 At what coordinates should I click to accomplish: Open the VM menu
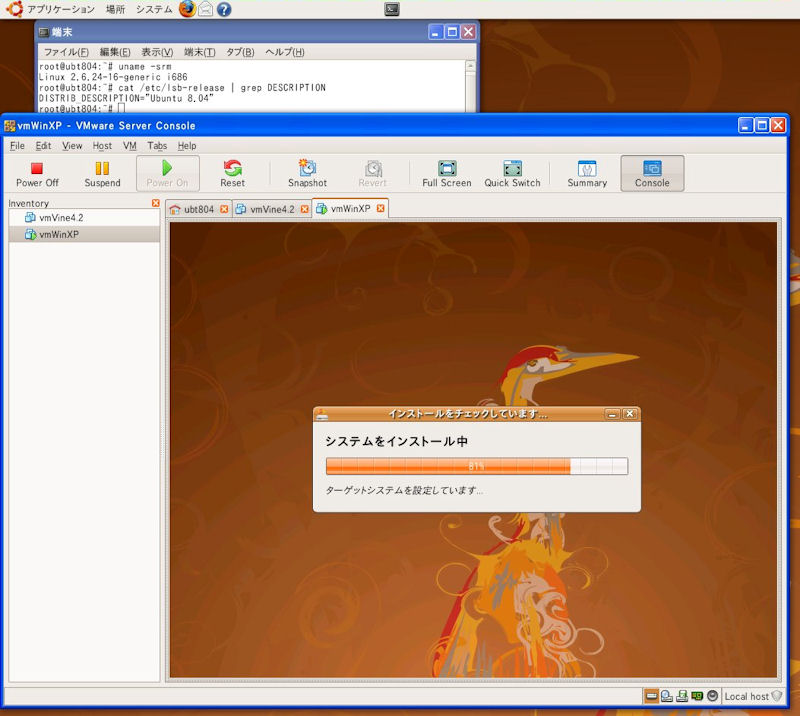point(130,146)
